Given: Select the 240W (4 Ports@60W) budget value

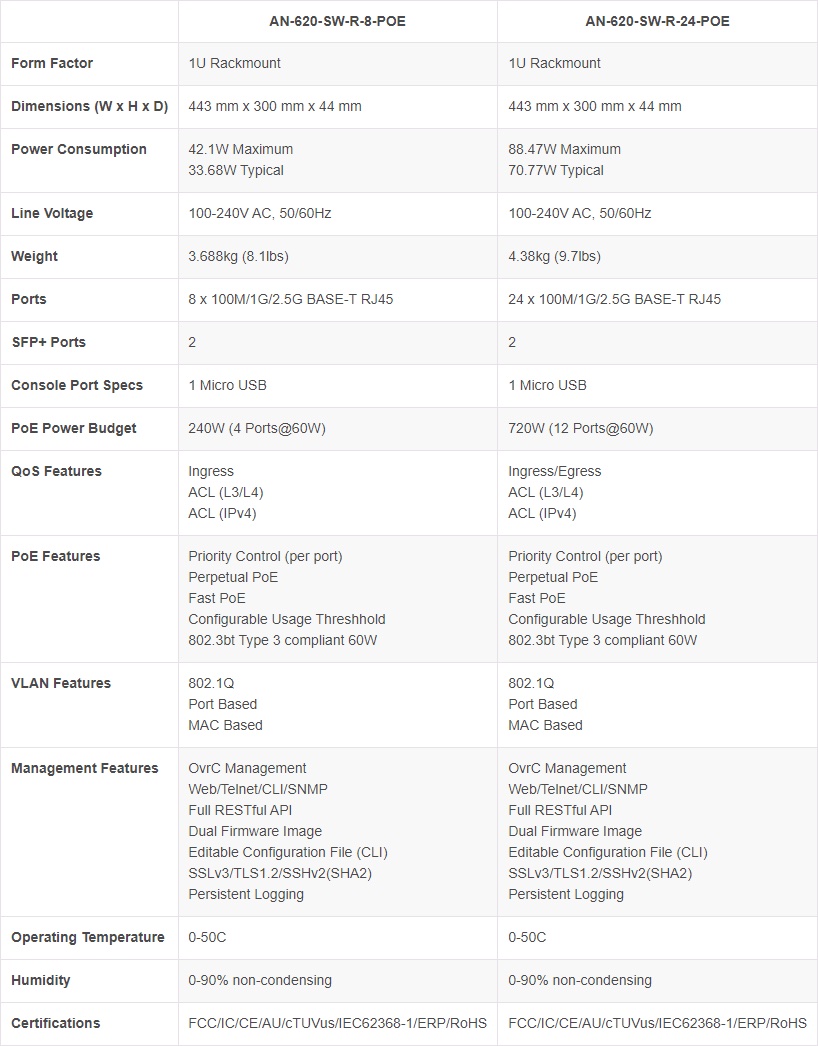Looking at the screenshot, I should pyautogui.click(x=257, y=428).
